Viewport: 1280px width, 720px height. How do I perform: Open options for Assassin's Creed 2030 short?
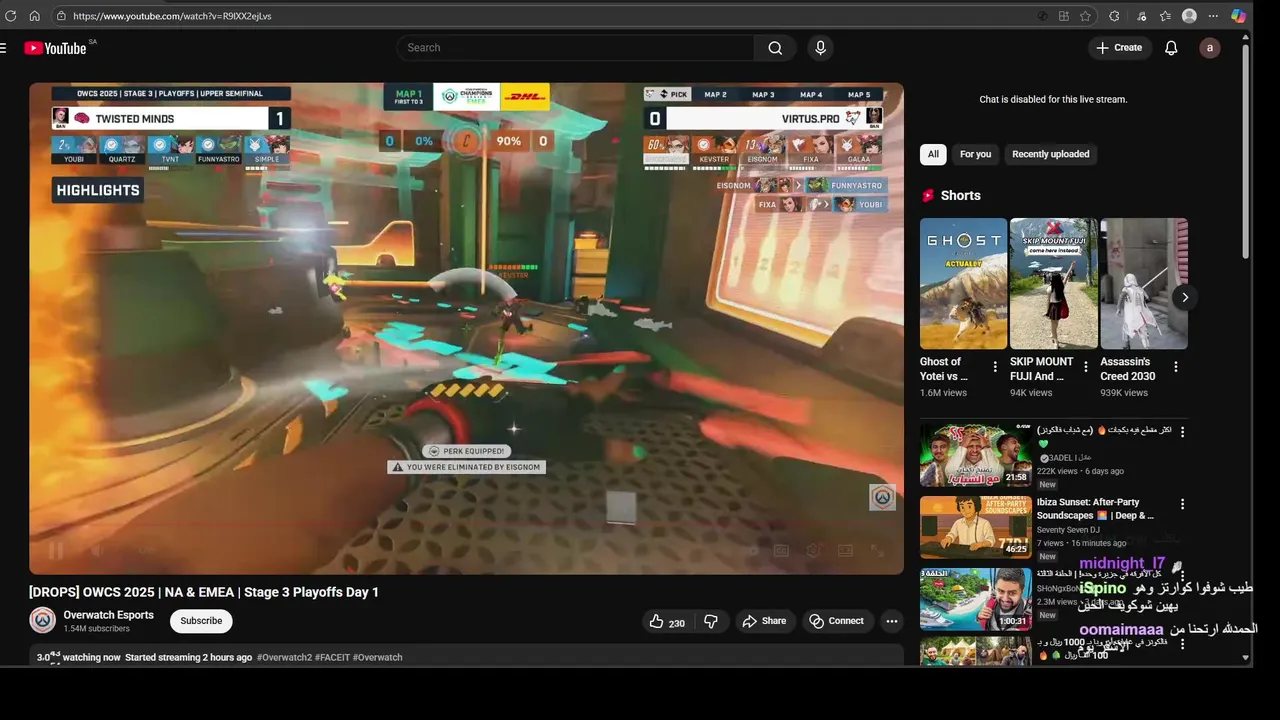click(1175, 367)
